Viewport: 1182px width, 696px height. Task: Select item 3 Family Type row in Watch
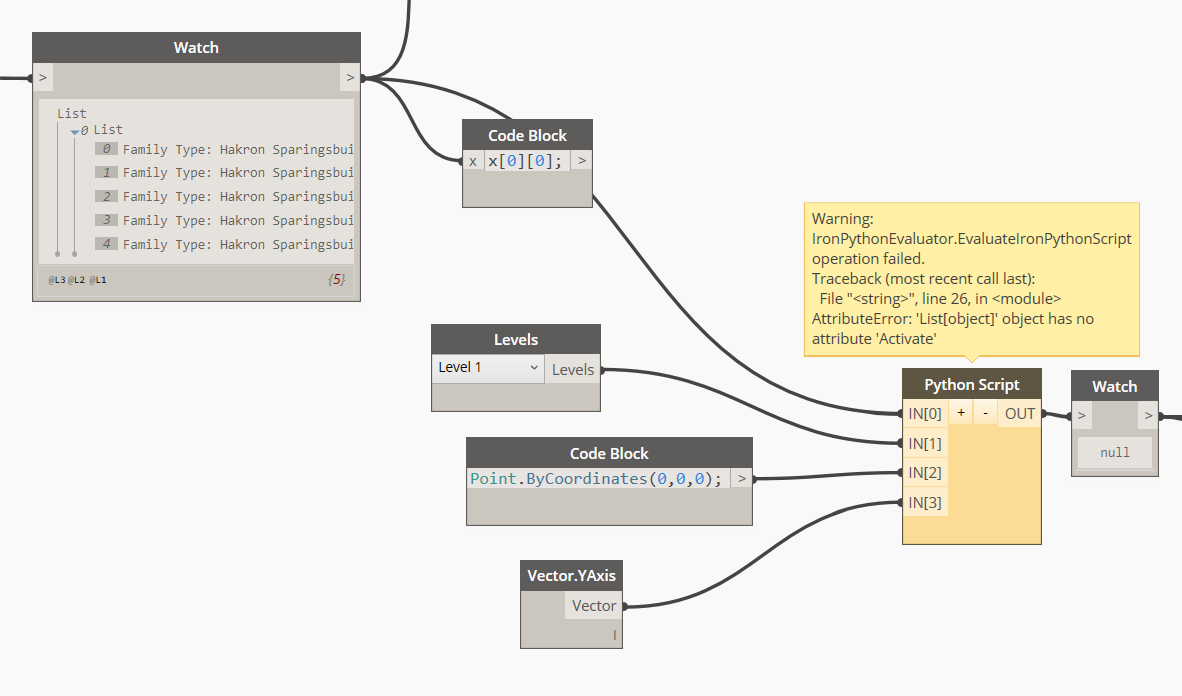coord(224,220)
